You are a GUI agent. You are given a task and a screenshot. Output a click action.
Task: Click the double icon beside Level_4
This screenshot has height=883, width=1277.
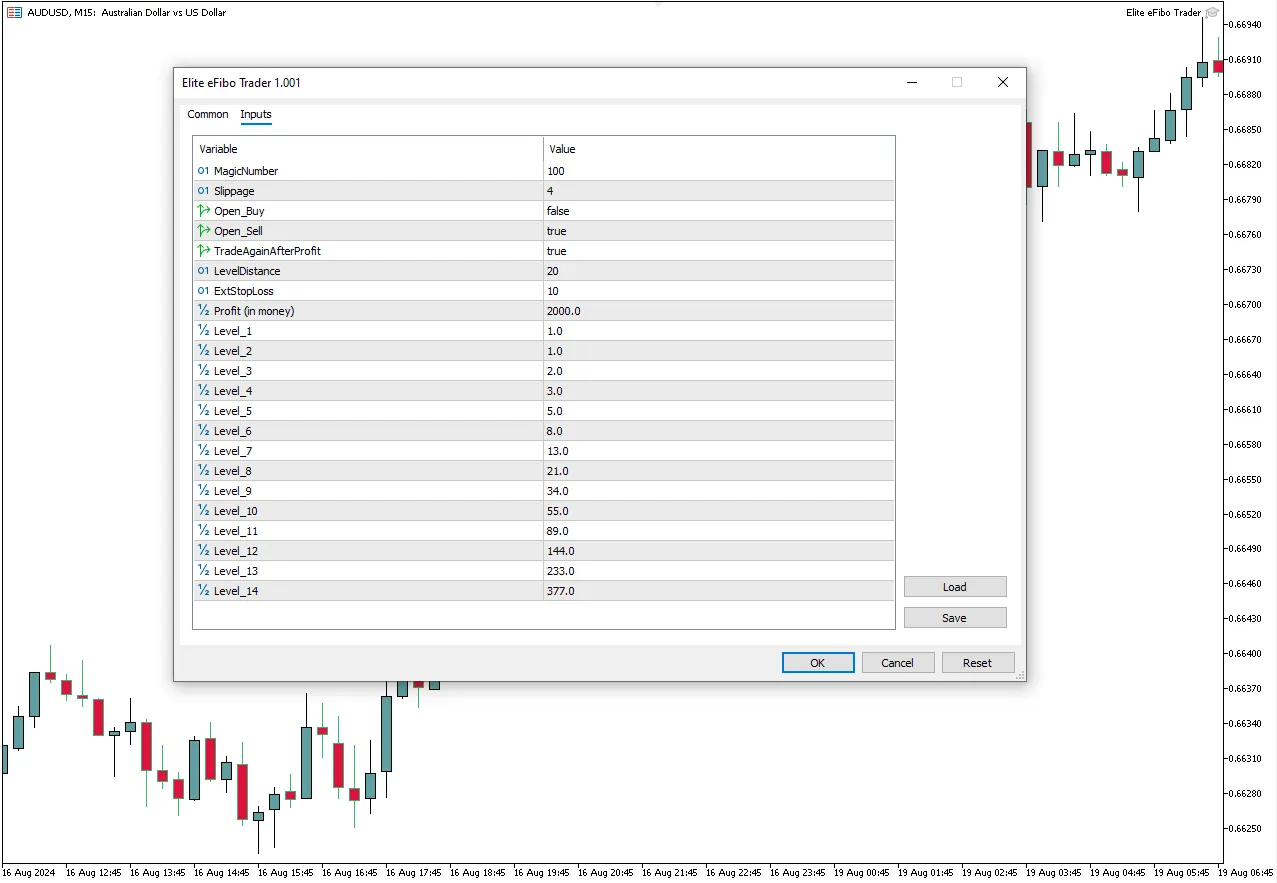204,391
